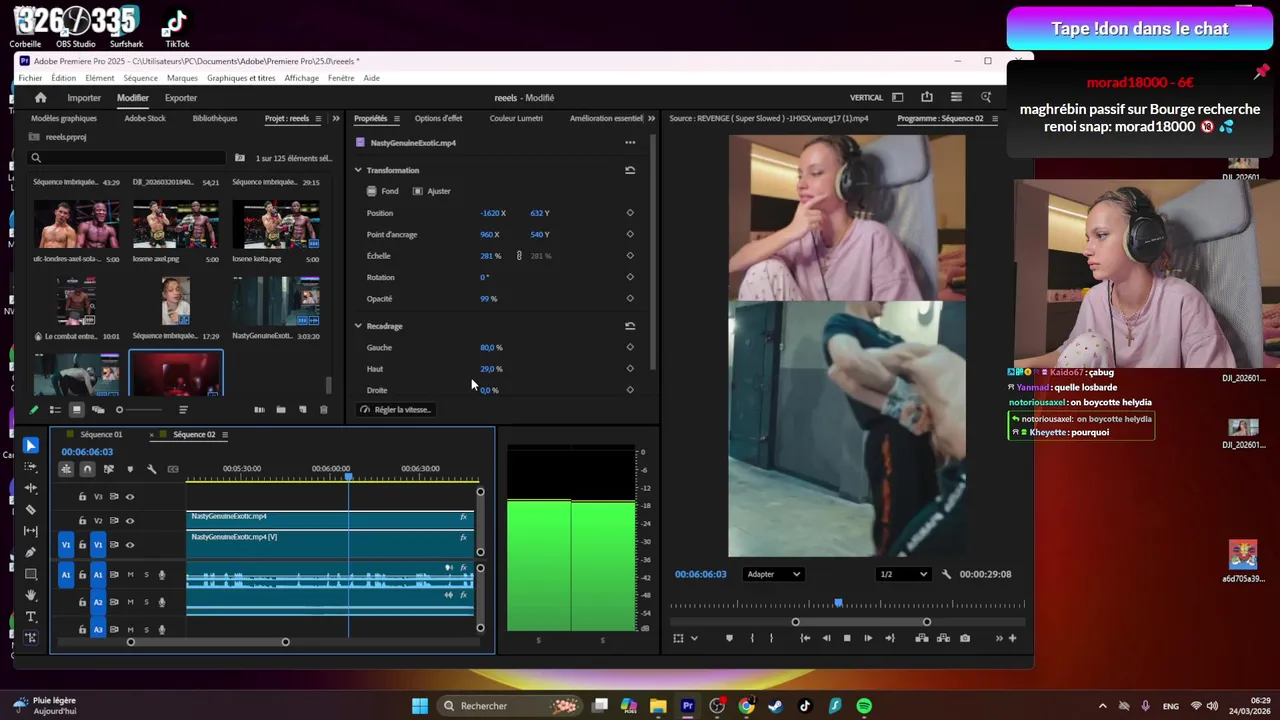Select the Hand tool
This screenshot has height=720, width=1280.
pyautogui.click(x=31, y=595)
